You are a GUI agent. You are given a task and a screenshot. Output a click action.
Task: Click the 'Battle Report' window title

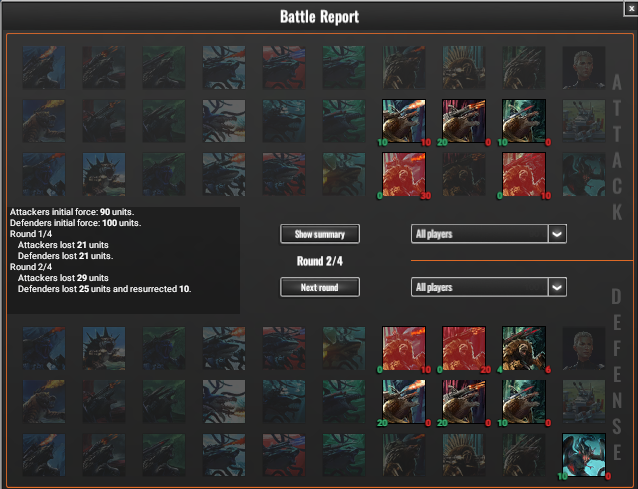pos(319,17)
